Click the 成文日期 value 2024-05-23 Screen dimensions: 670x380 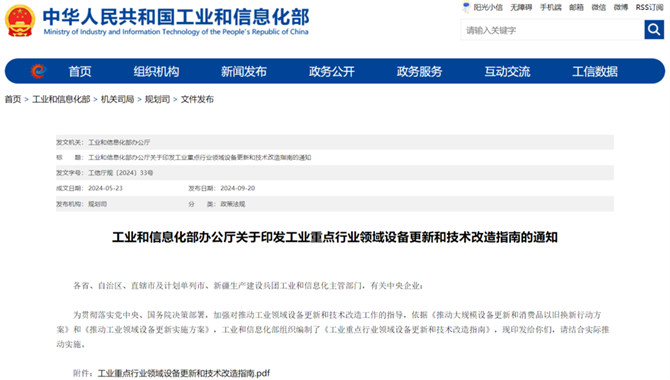[x=105, y=188]
